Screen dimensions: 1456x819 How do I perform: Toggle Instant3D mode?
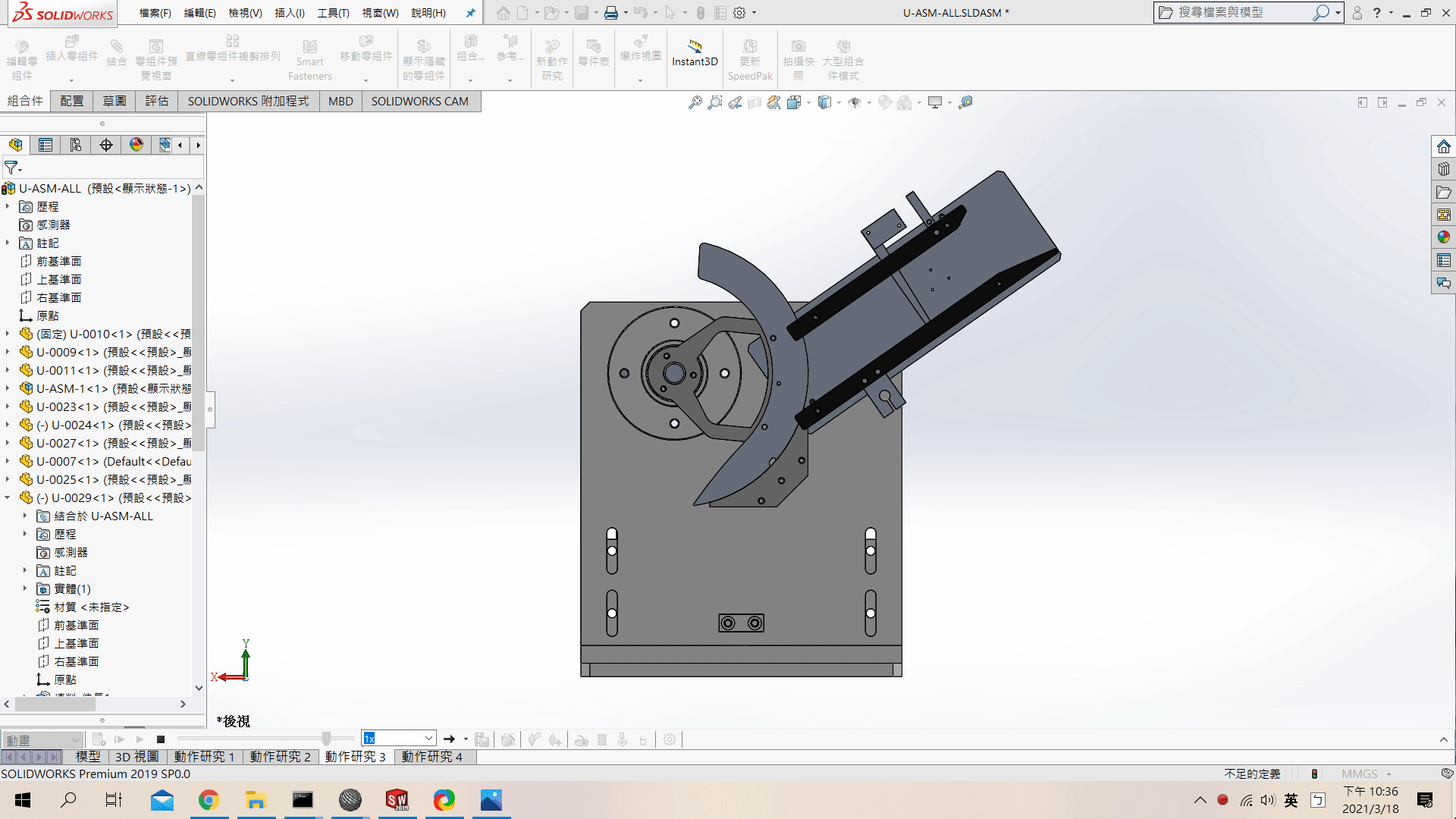point(694,53)
